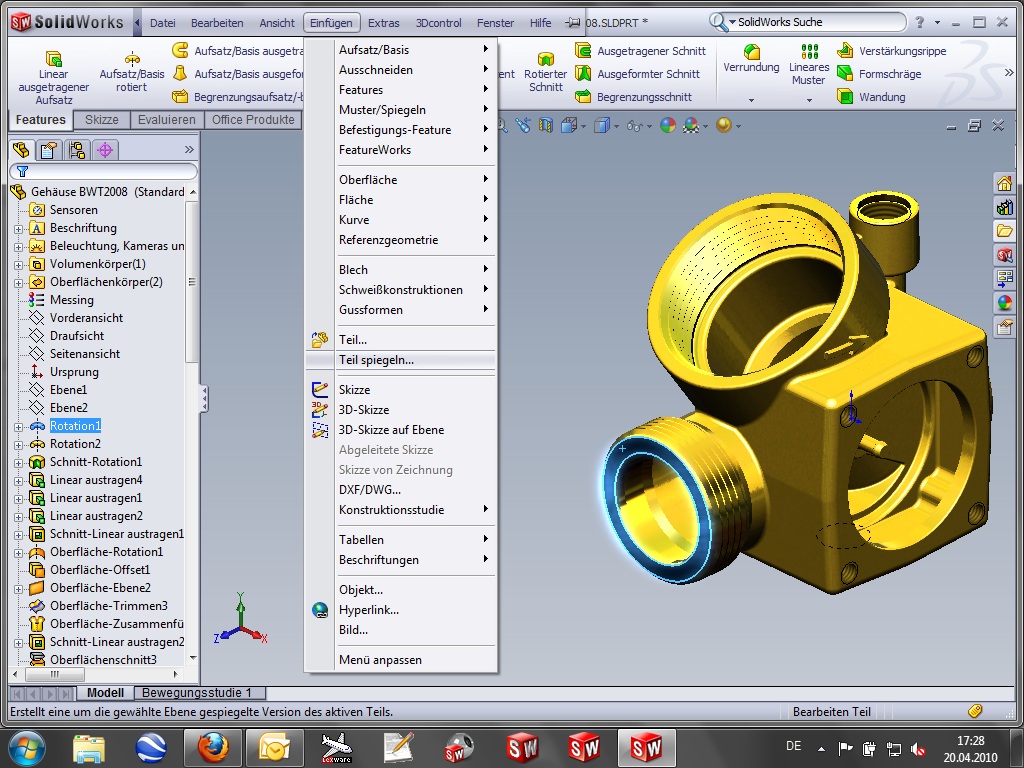The width and height of the screenshot is (1024, 768).
Task: Open SolidWorks Resources home icon in task pane
Action: tap(1004, 183)
